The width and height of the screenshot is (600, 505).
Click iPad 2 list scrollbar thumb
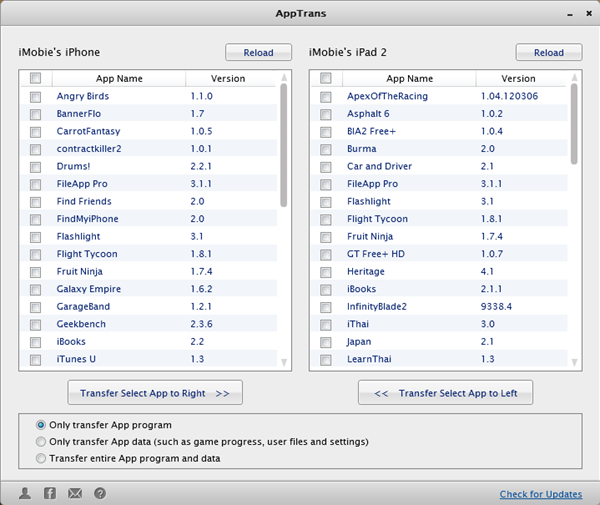574,124
